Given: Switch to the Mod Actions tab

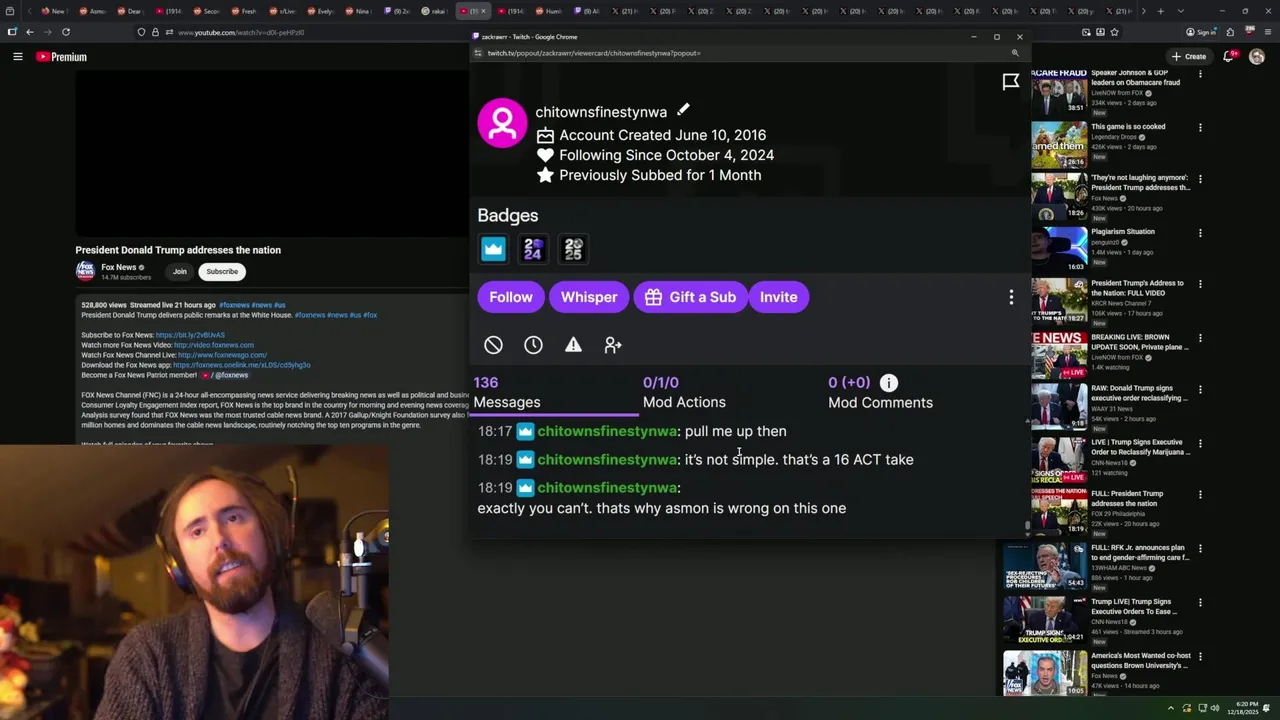Looking at the screenshot, I should click(x=684, y=392).
